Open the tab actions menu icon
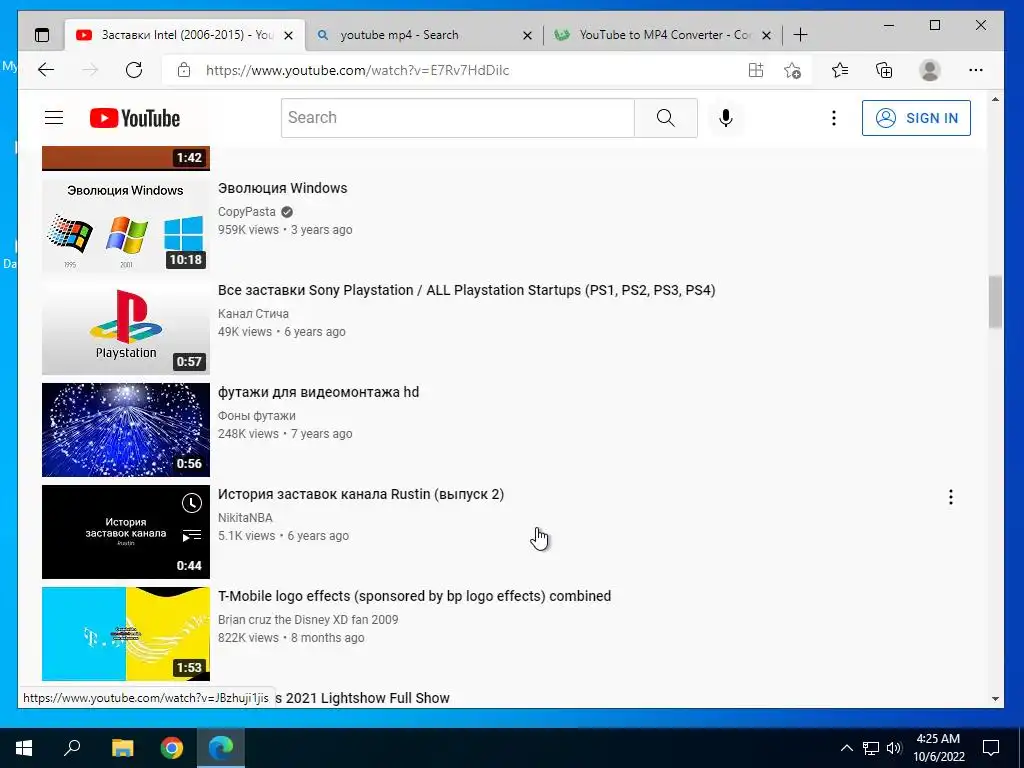This screenshot has width=1024, height=768. 42,35
